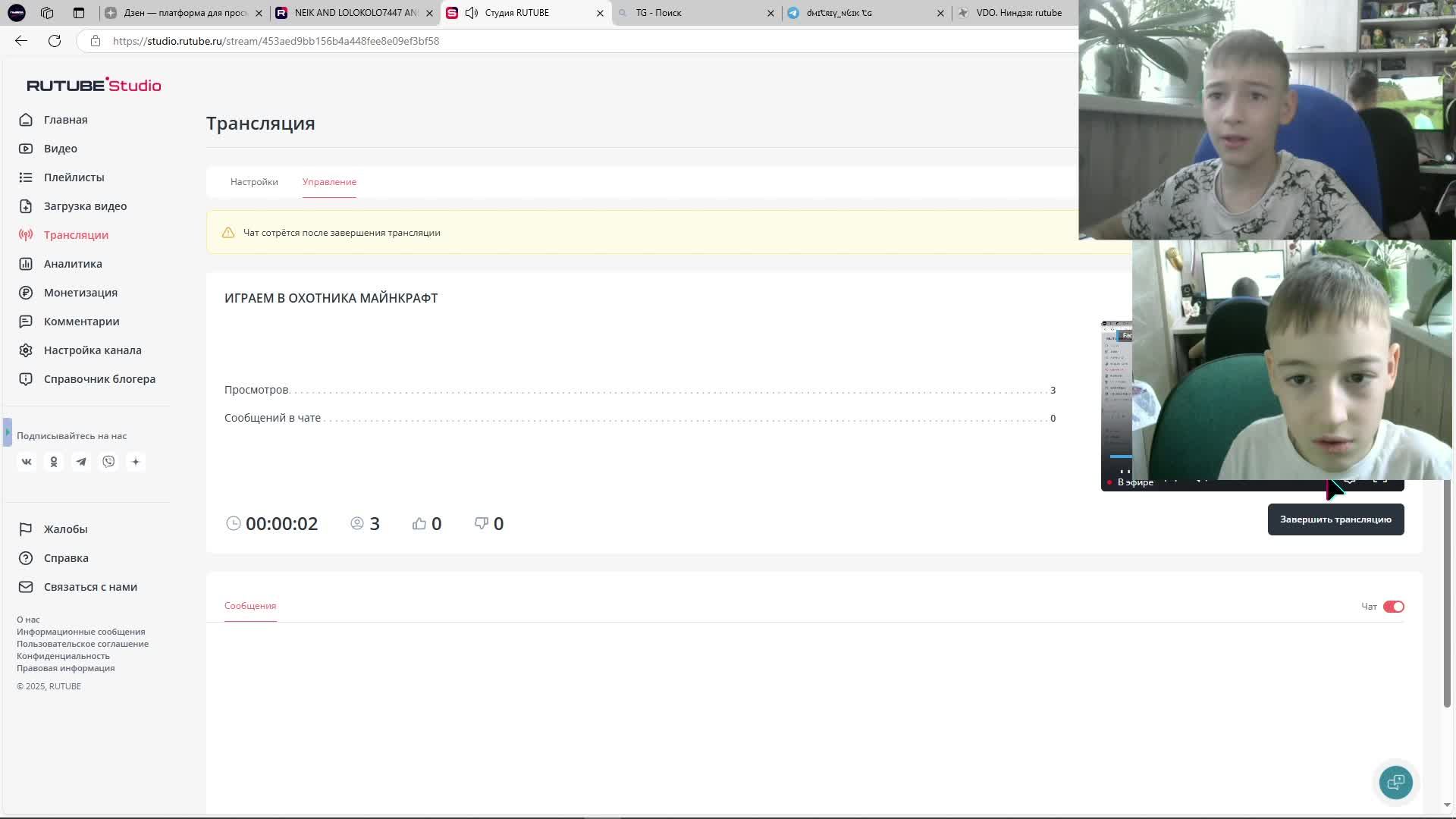This screenshot has width=1456, height=819.
Task: Open the Telegram social link icon
Action: [81, 462]
